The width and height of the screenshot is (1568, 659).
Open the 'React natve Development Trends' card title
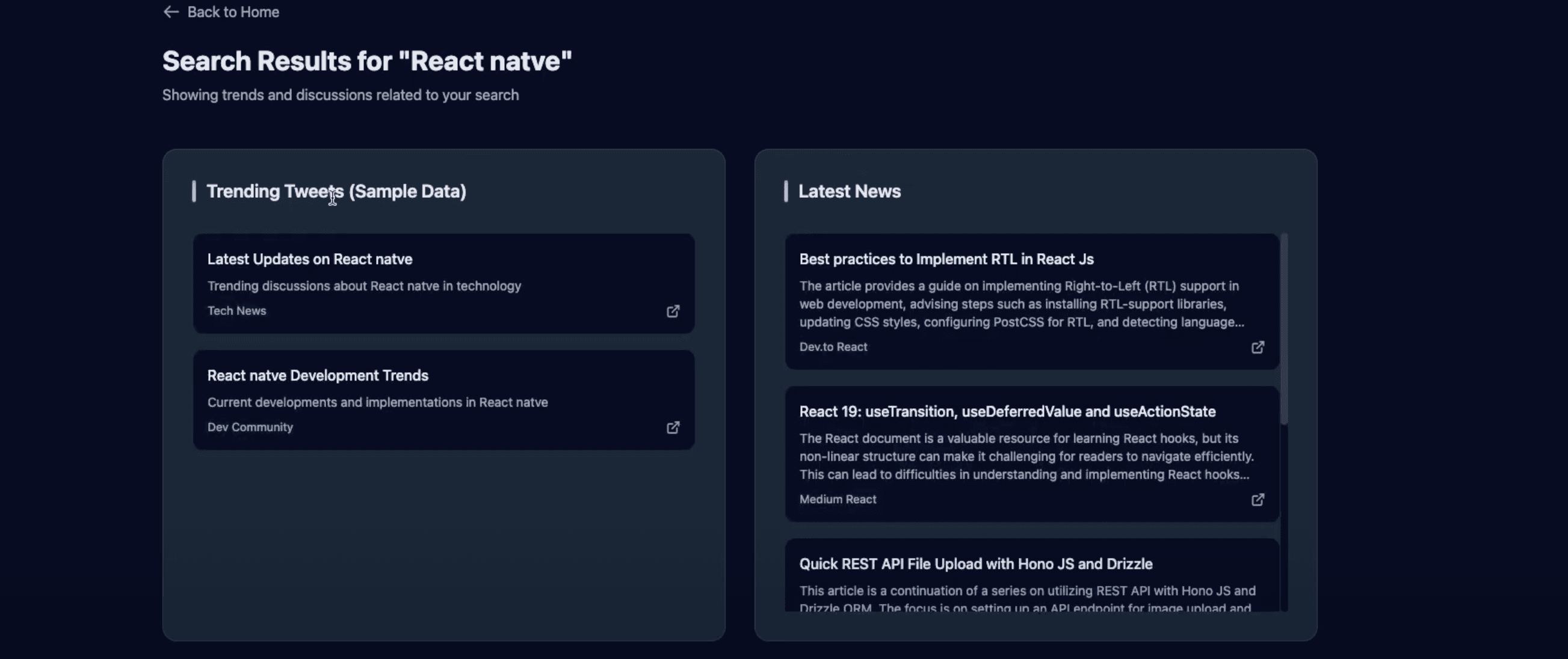click(x=318, y=375)
